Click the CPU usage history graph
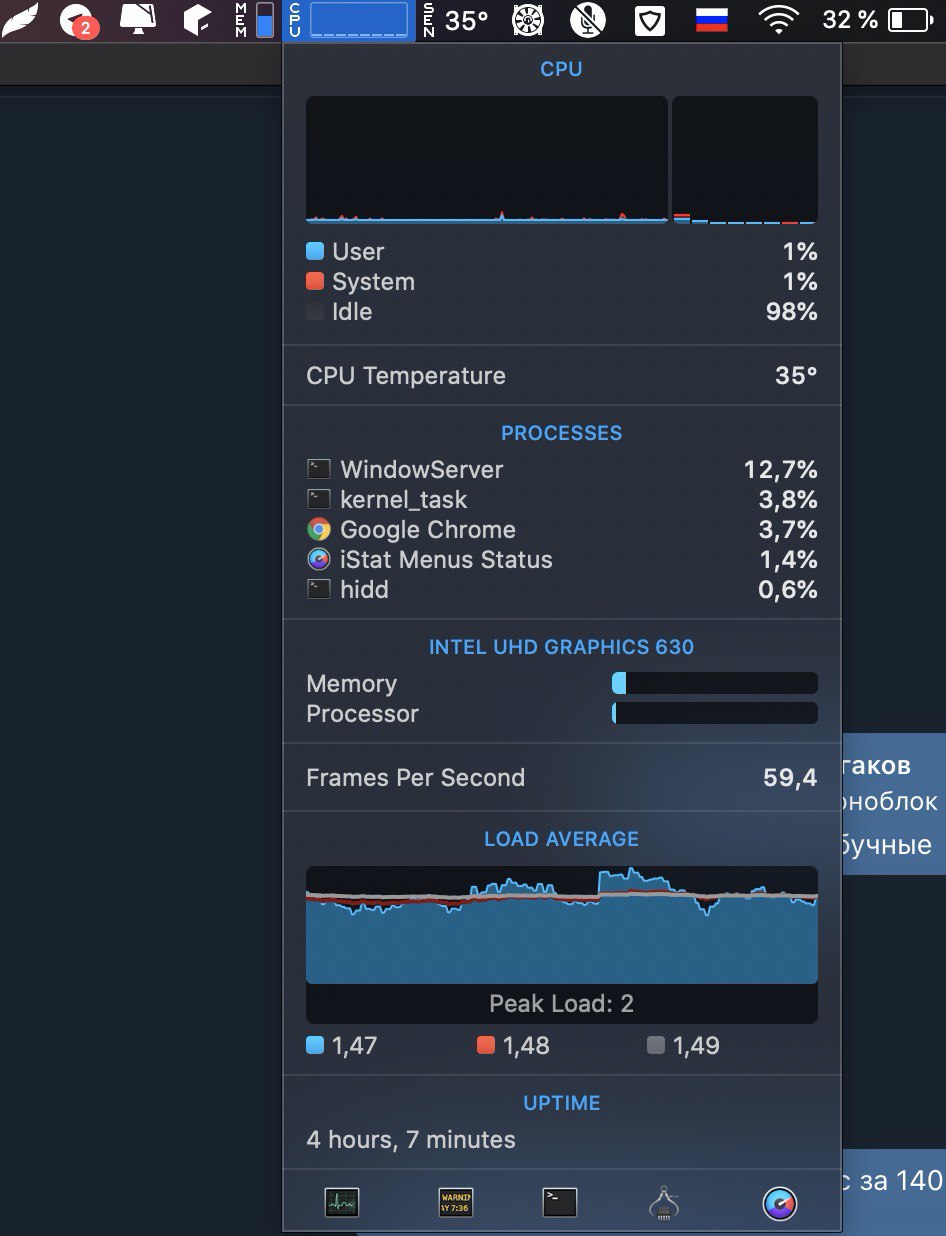 pos(486,159)
